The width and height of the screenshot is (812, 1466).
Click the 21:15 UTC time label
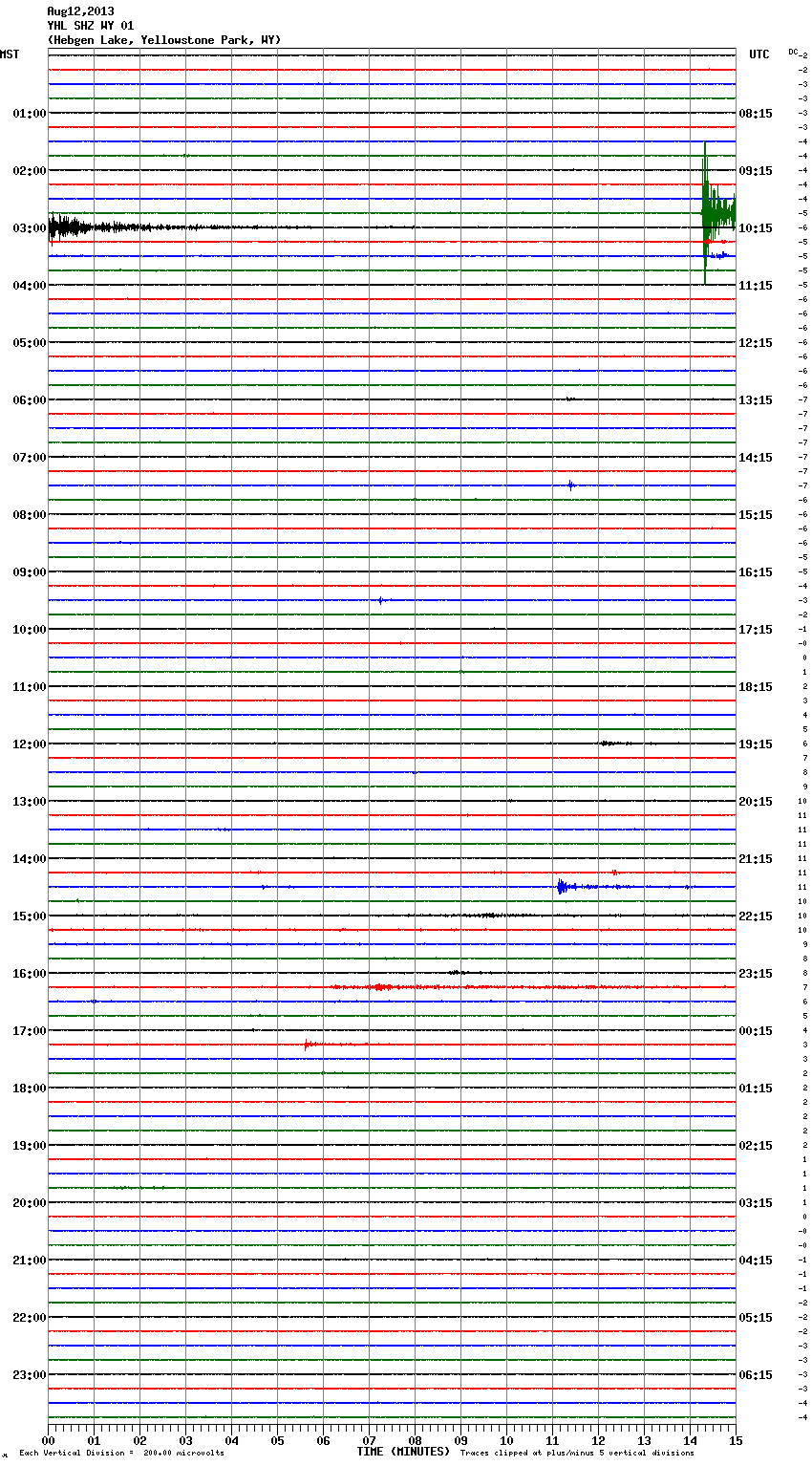pos(756,859)
